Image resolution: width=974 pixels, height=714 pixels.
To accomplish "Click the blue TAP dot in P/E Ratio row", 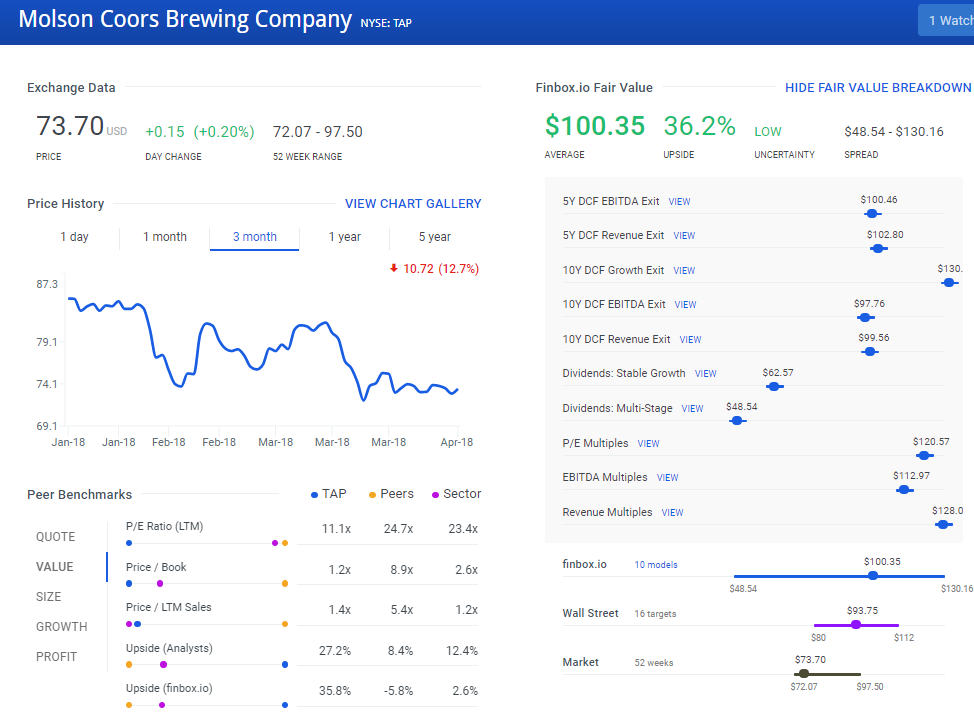I will tap(129, 543).
